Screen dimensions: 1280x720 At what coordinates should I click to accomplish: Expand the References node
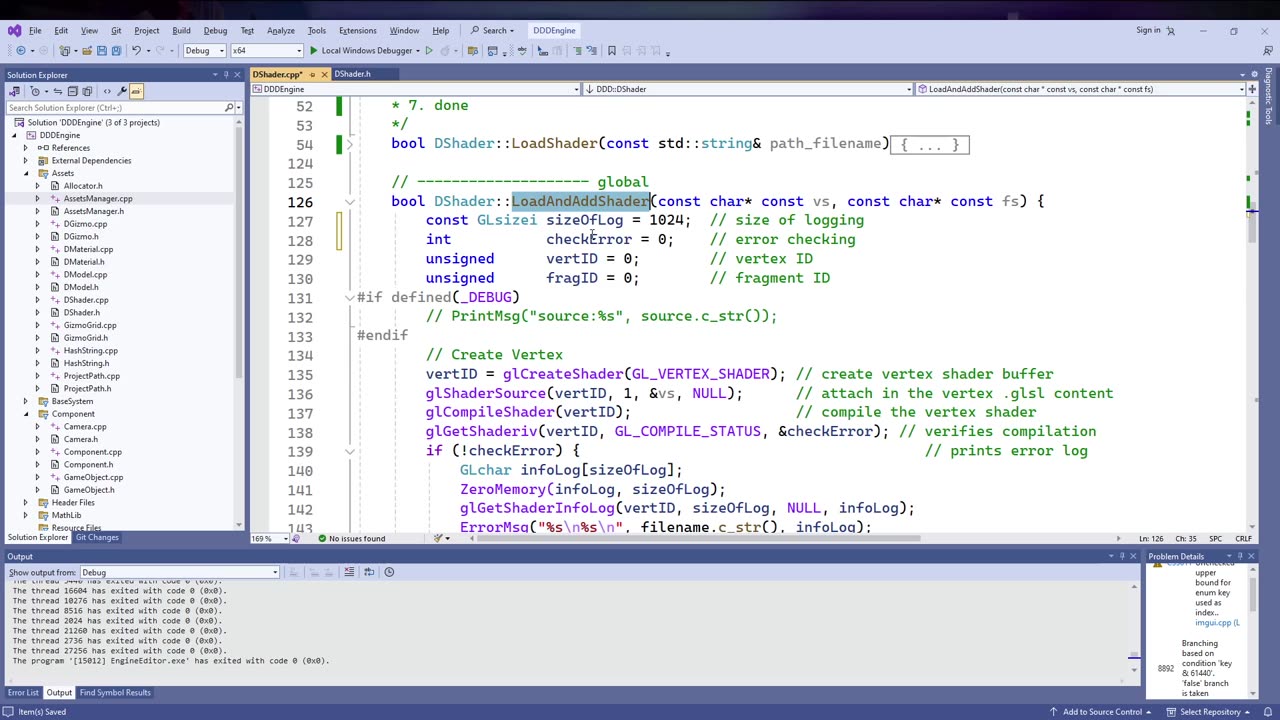point(26,148)
